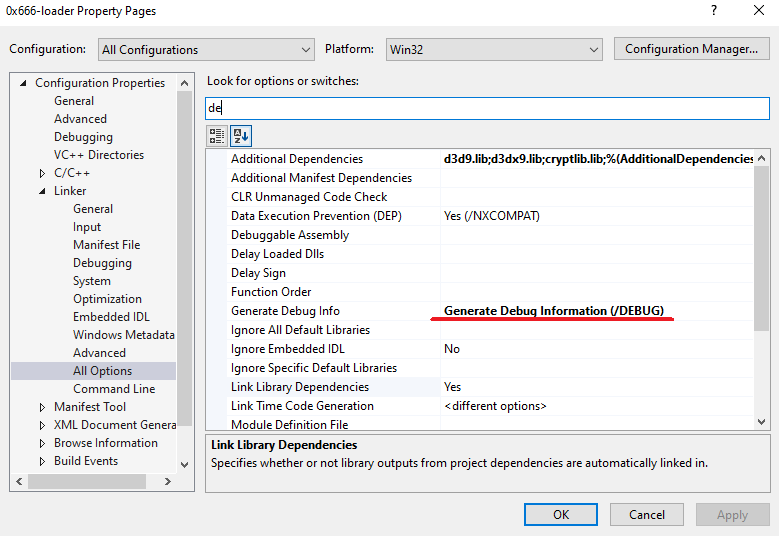Expand the Manifest Tool node
779x536 pixels.
43,407
